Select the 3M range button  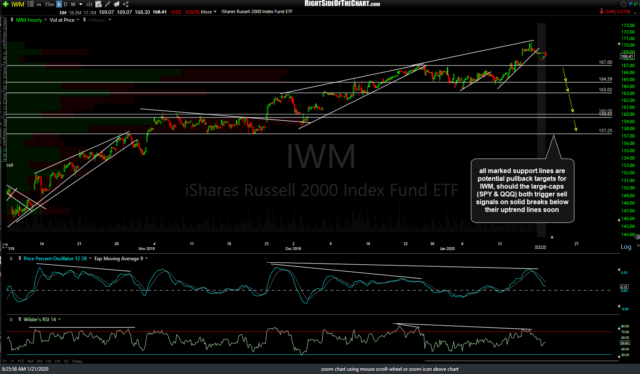coord(39,361)
